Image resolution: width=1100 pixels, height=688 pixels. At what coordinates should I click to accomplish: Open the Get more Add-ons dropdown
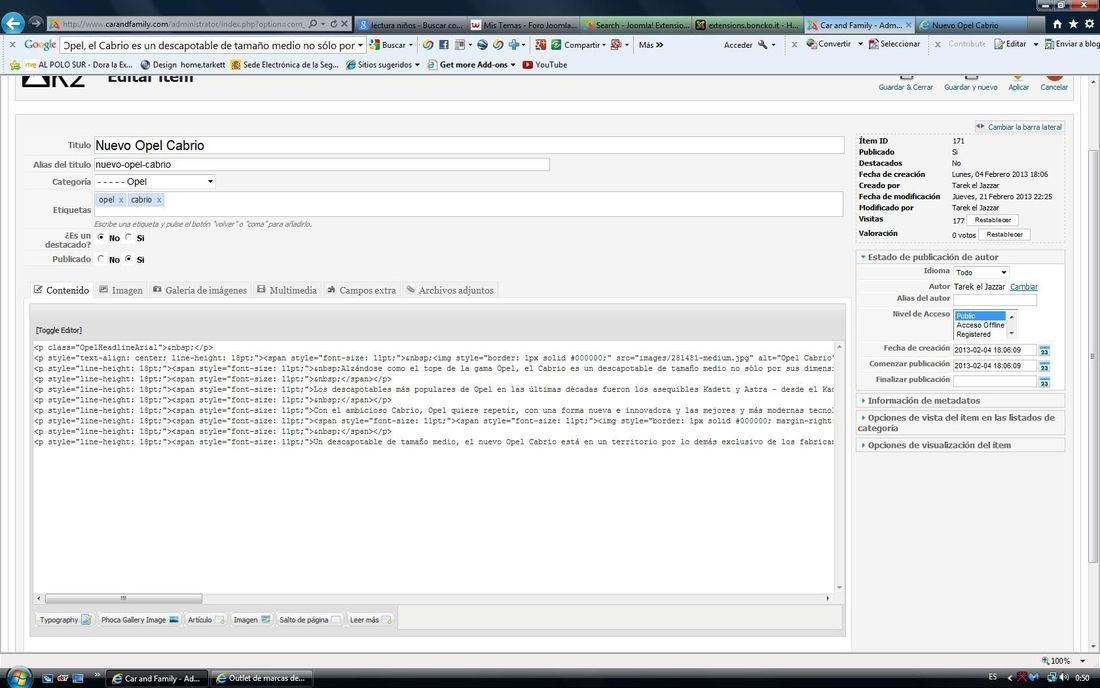pos(471,65)
